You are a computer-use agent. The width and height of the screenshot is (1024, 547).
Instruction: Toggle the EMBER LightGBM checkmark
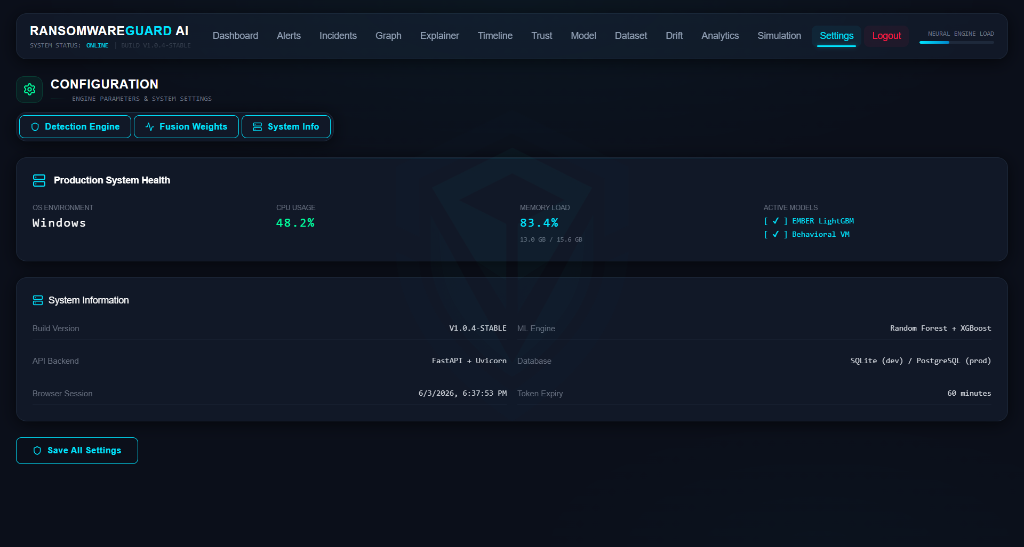pyautogui.click(x=776, y=221)
